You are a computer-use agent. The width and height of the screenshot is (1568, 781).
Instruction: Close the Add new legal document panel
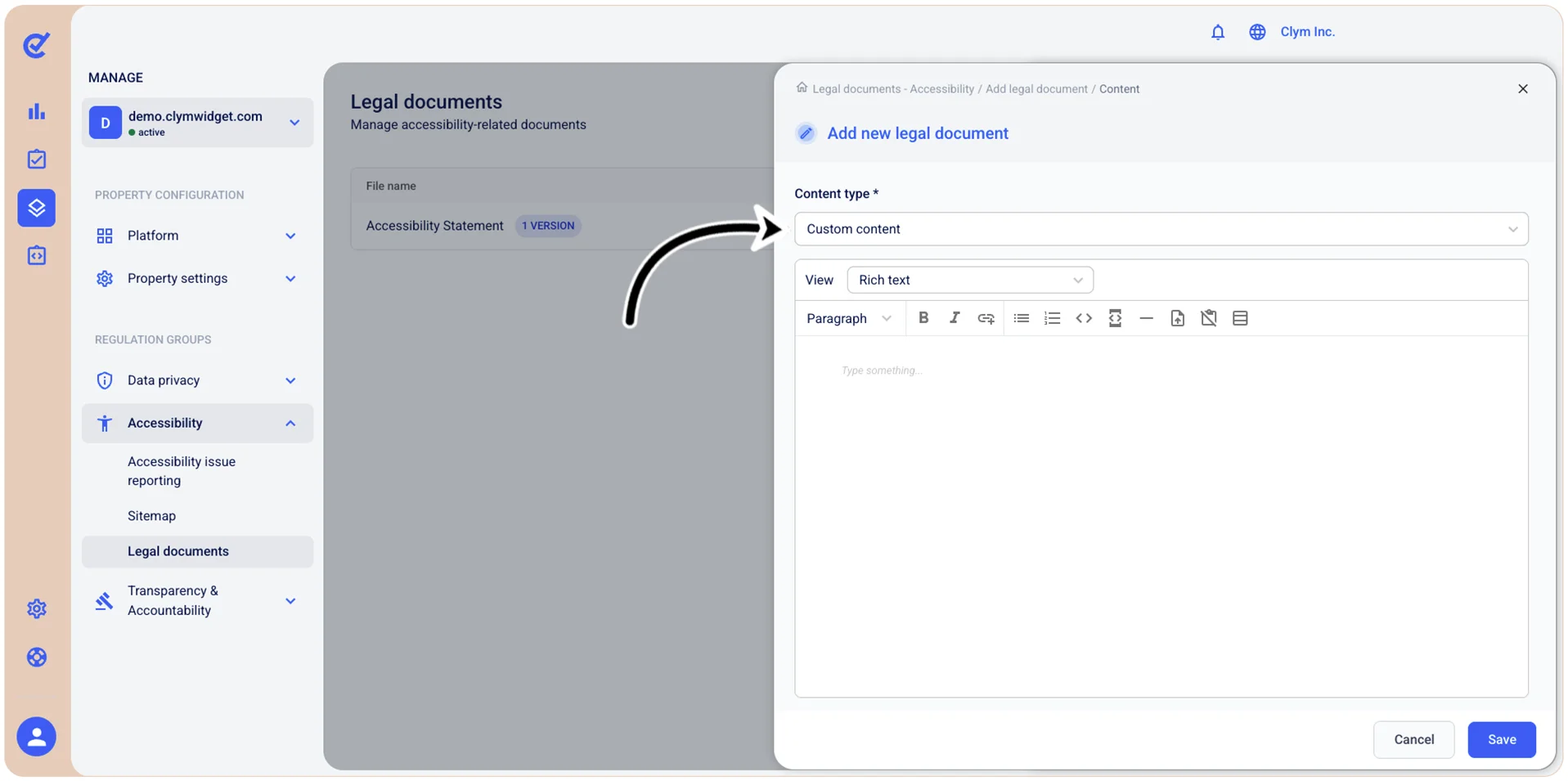1523,89
